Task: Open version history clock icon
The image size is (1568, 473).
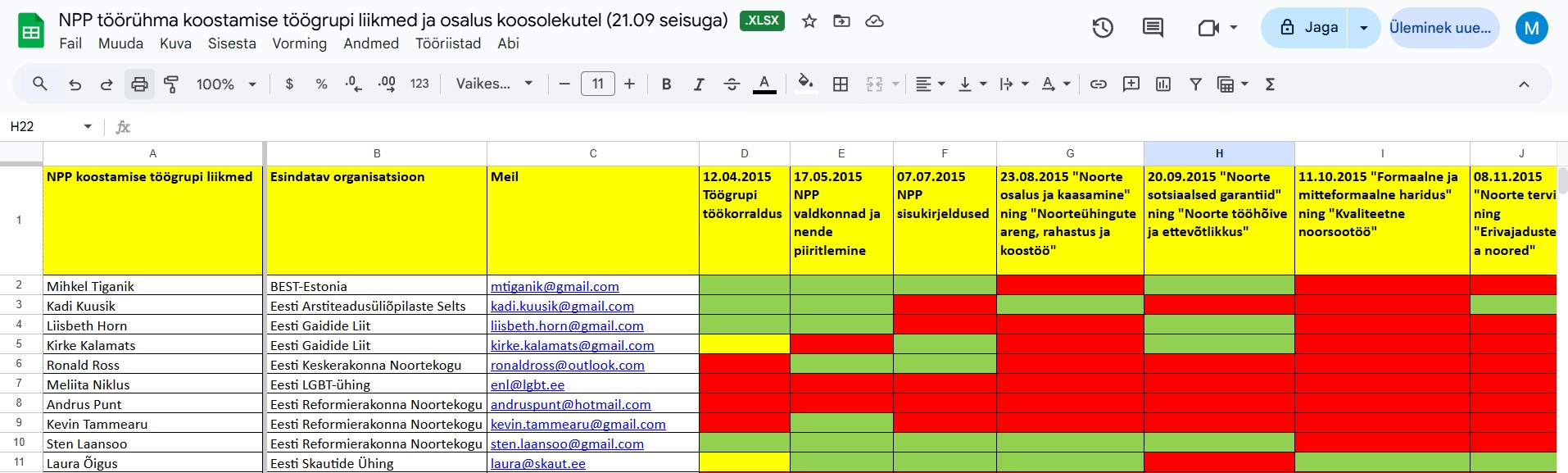Action: 1103,28
